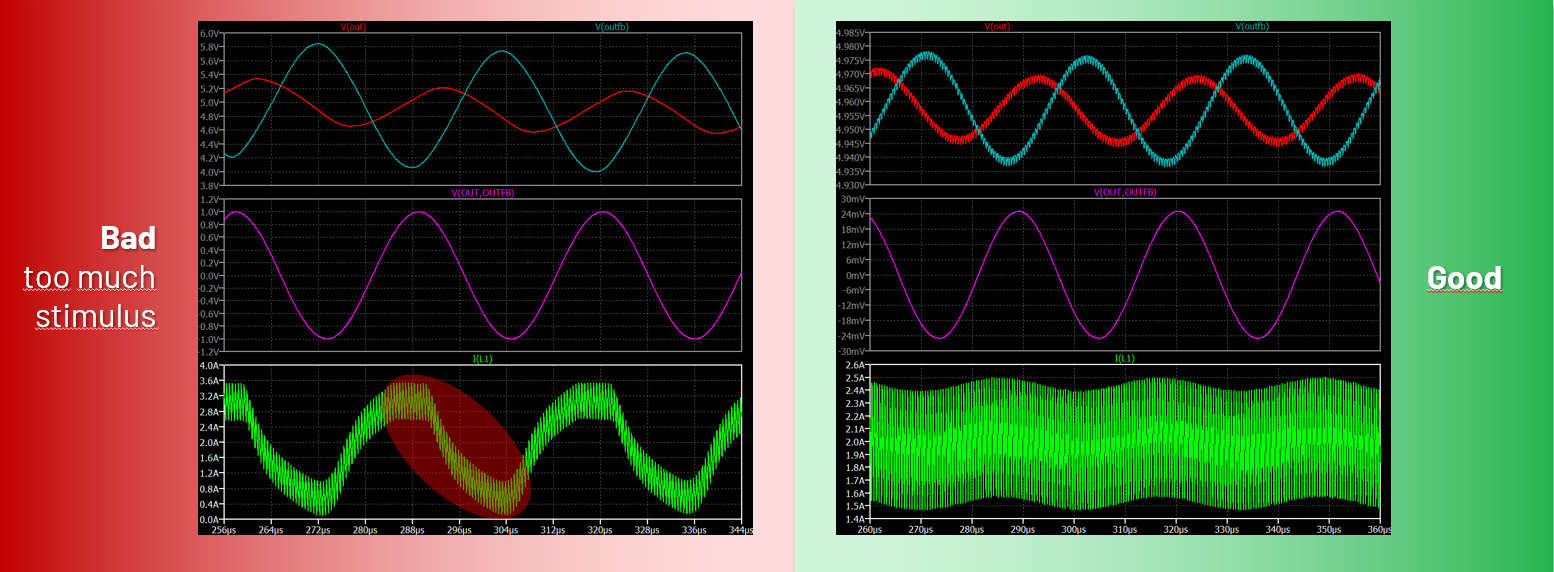
Task: Click the bold "Bad" heading text
Action: pyautogui.click(x=128, y=238)
